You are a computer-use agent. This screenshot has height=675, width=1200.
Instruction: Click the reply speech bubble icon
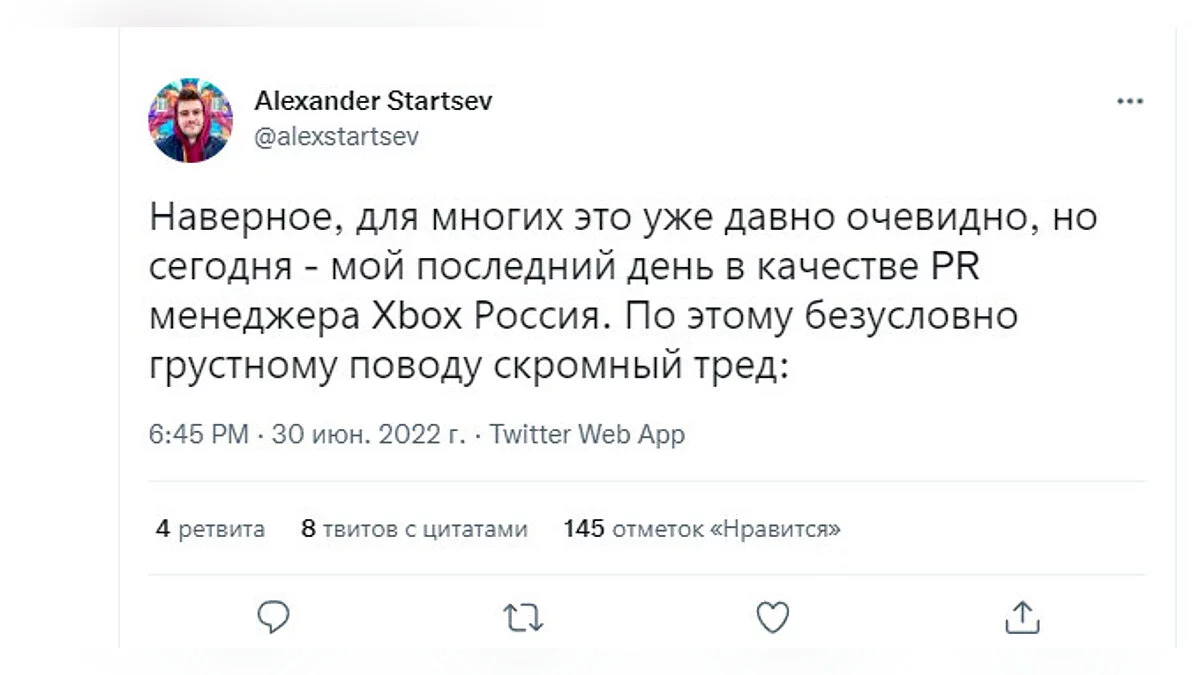click(273, 617)
